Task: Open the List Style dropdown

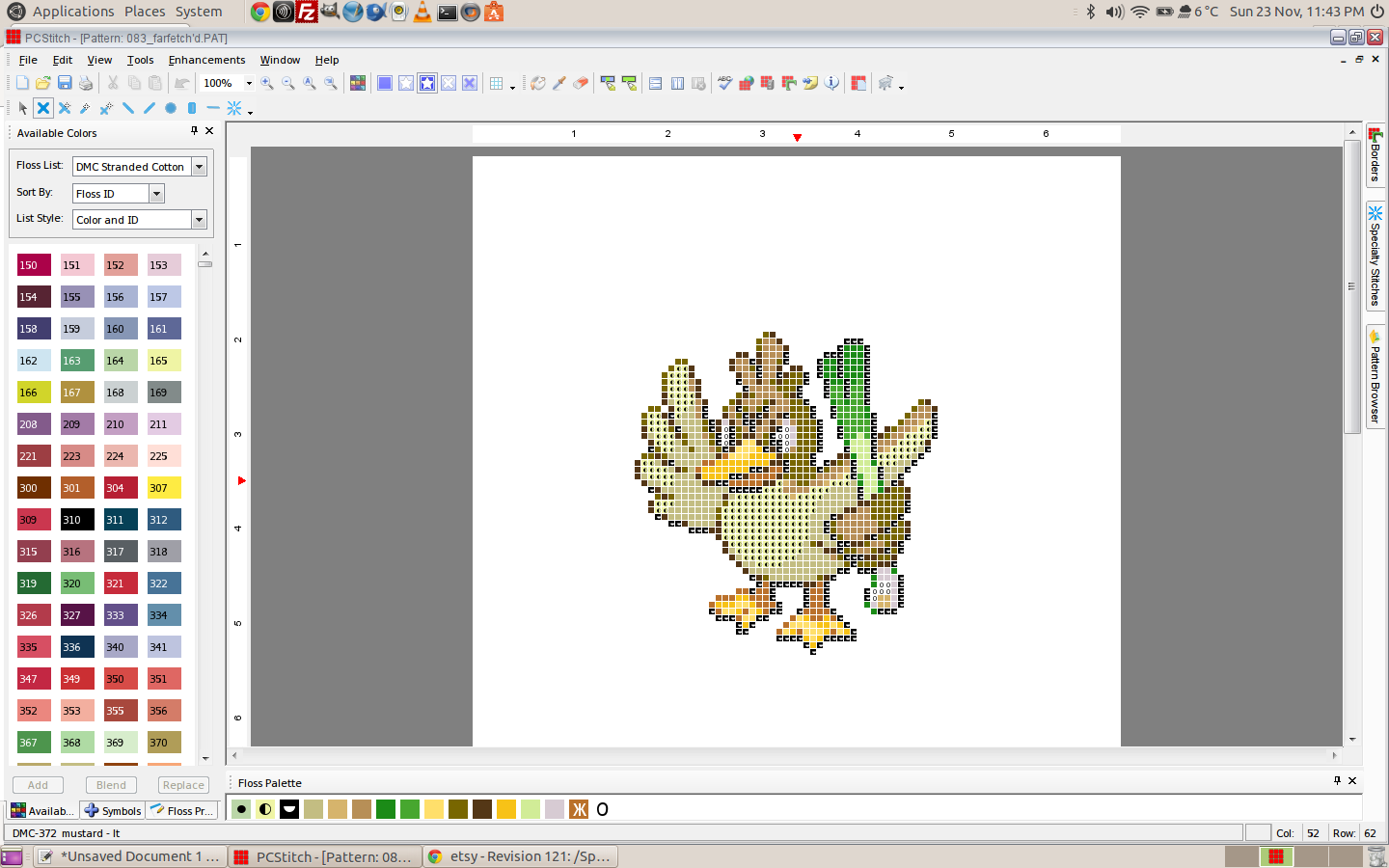Action: pyautogui.click(x=199, y=220)
